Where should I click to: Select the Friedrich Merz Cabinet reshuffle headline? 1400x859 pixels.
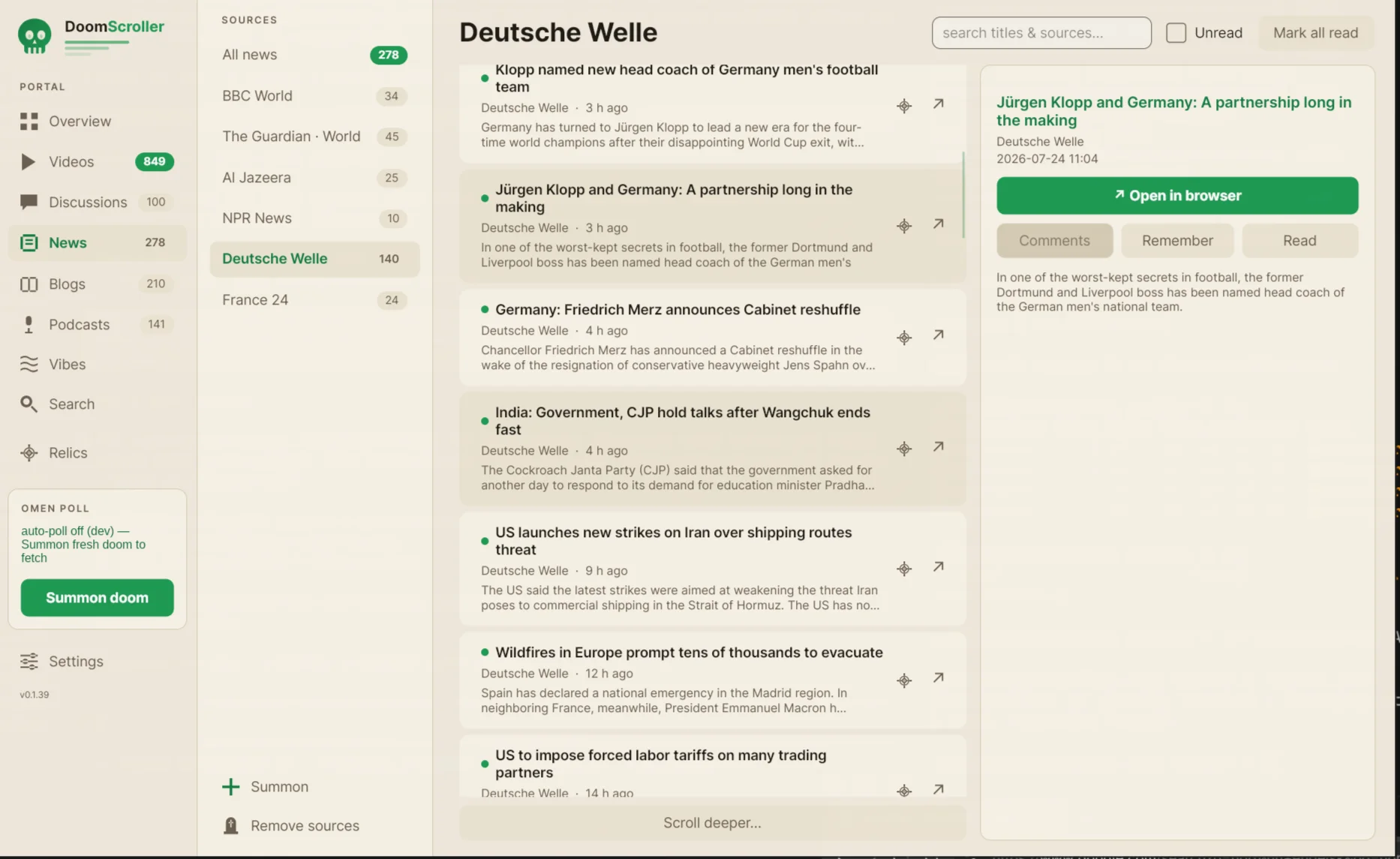pyautogui.click(x=677, y=310)
